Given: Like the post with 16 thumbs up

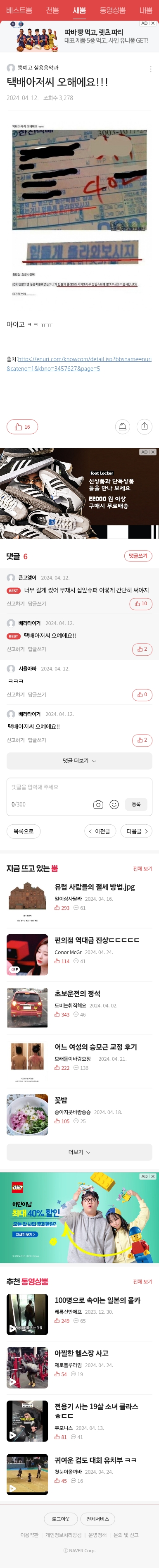Looking at the screenshot, I should 23,427.
